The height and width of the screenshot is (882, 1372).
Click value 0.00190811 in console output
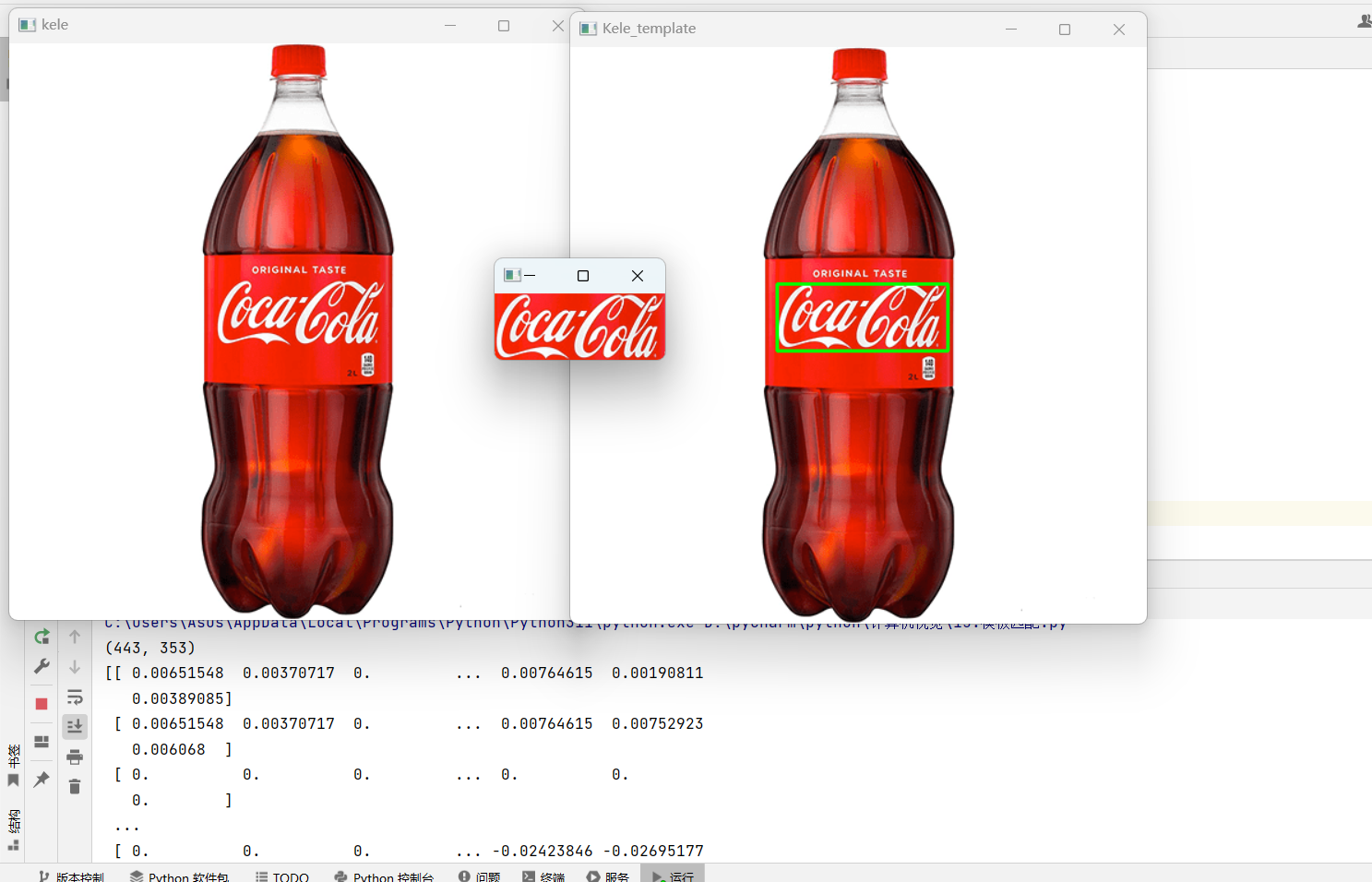658,673
